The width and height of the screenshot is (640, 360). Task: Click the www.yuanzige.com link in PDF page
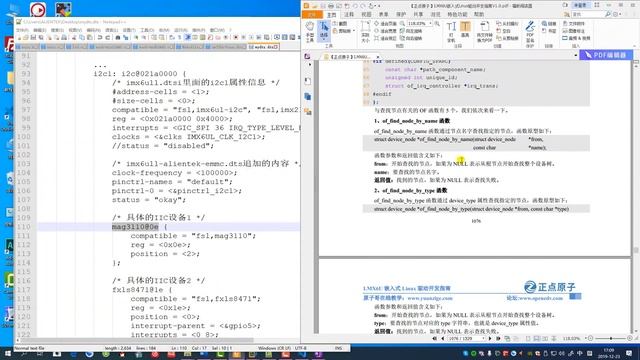click(x=430, y=298)
